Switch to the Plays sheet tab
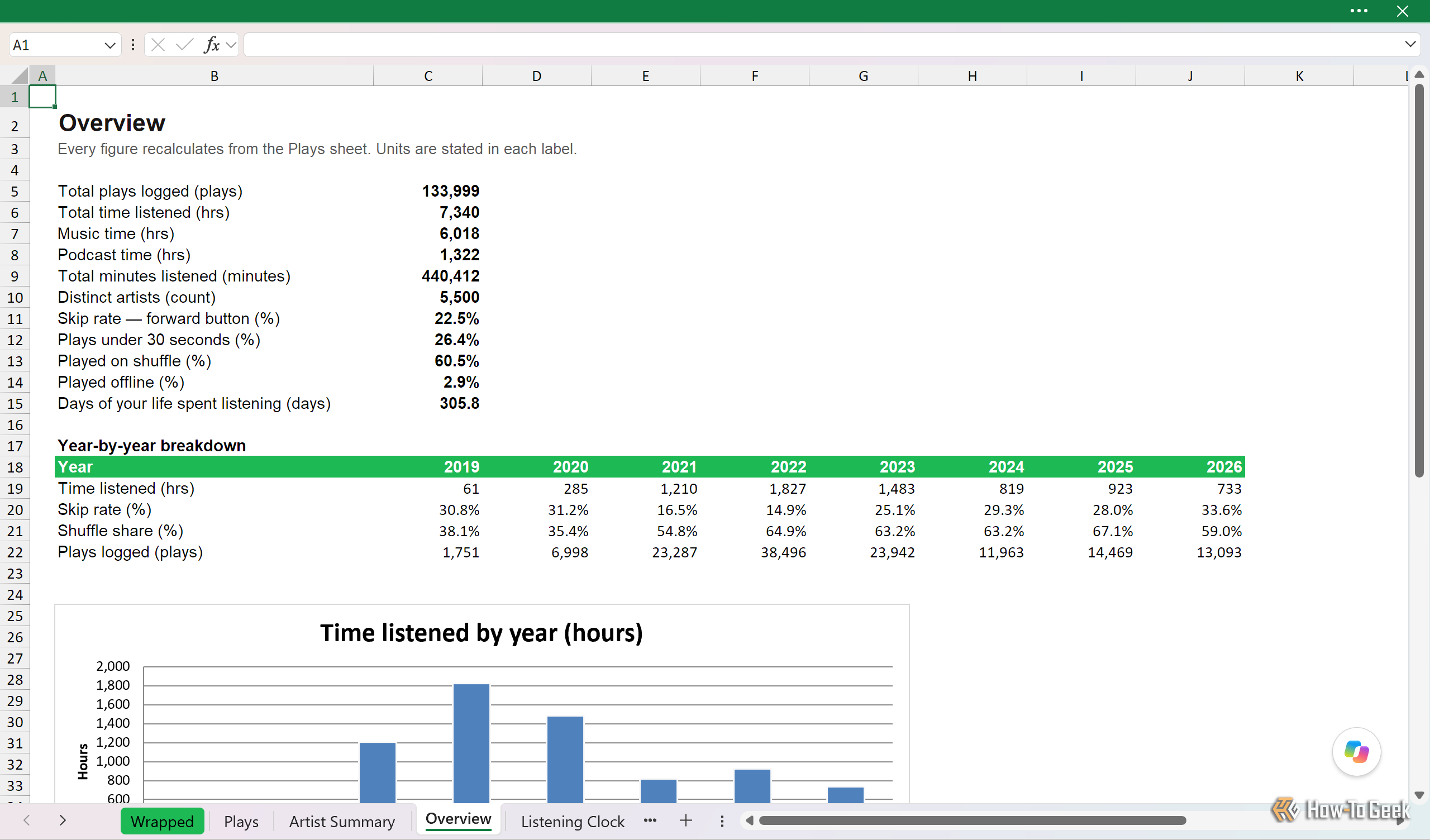Viewport: 1430px width, 840px height. click(x=241, y=821)
